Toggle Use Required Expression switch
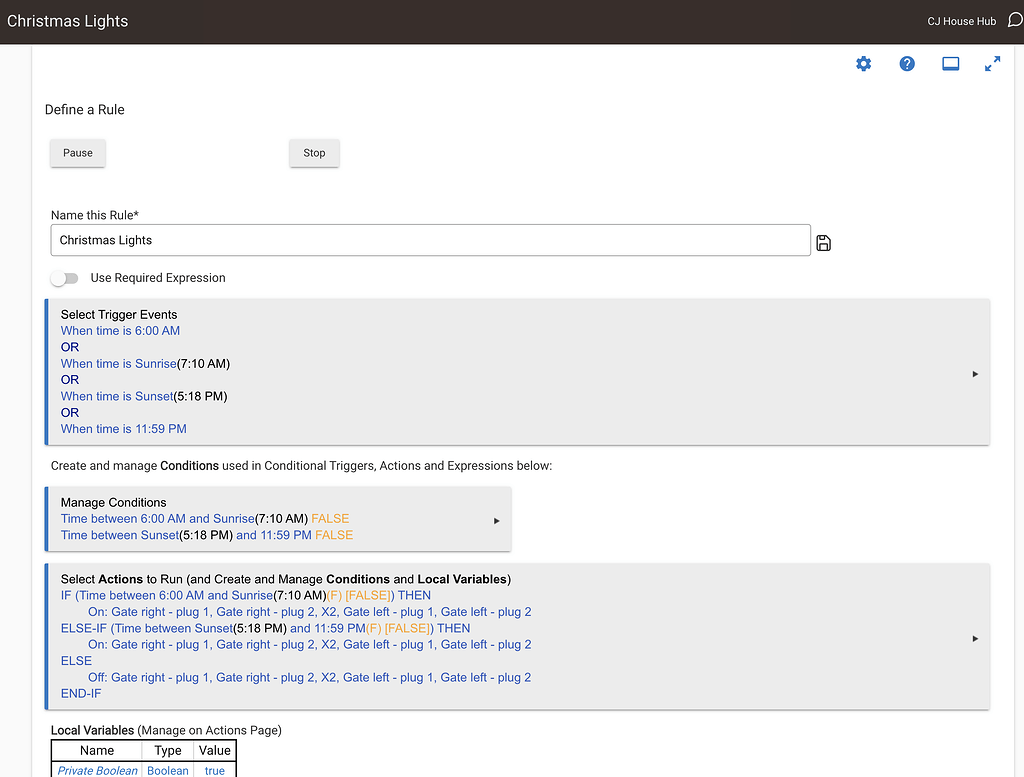Screen dimensions: 1024x777 point(64,278)
